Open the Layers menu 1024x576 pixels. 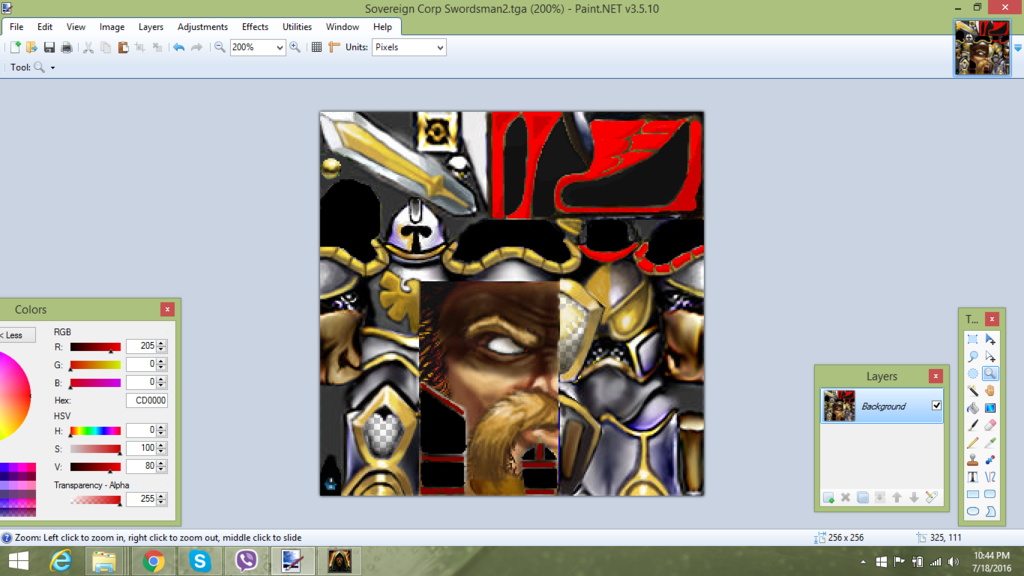[x=151, y=27]
